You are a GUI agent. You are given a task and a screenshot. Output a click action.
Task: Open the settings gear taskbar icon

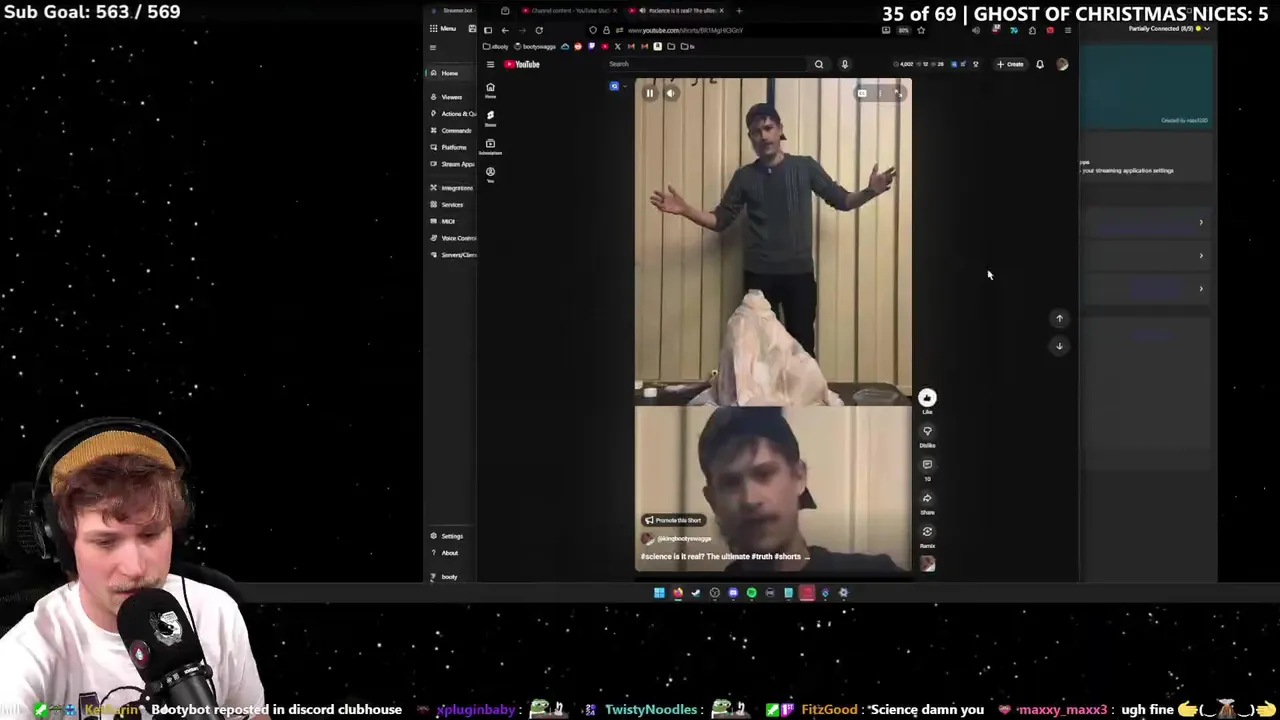[844, 593]
